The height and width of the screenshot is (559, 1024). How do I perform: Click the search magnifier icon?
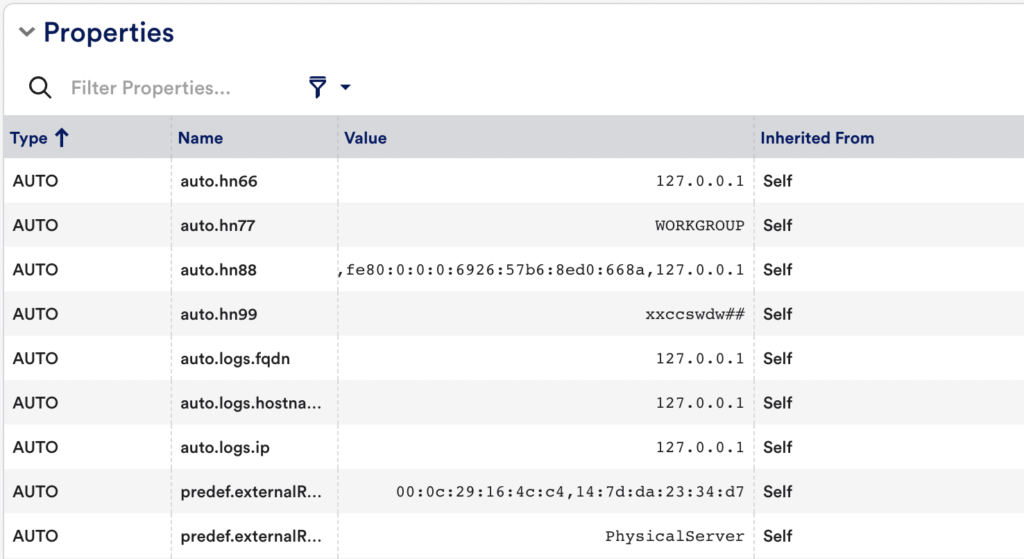[x=40, y=88]
